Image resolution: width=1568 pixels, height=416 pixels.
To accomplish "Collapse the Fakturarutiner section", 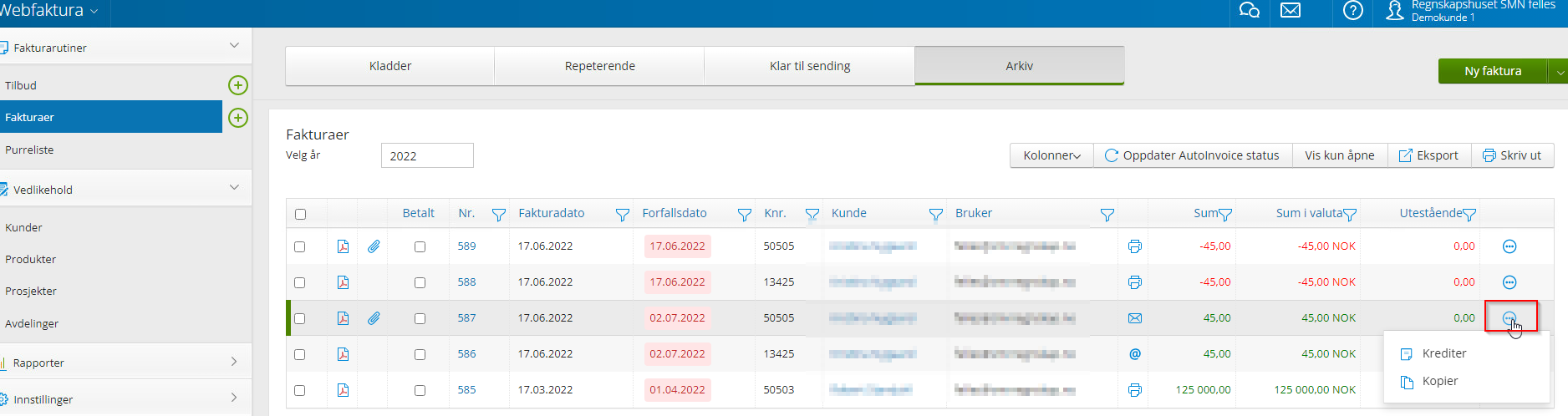I will point(234,46).
